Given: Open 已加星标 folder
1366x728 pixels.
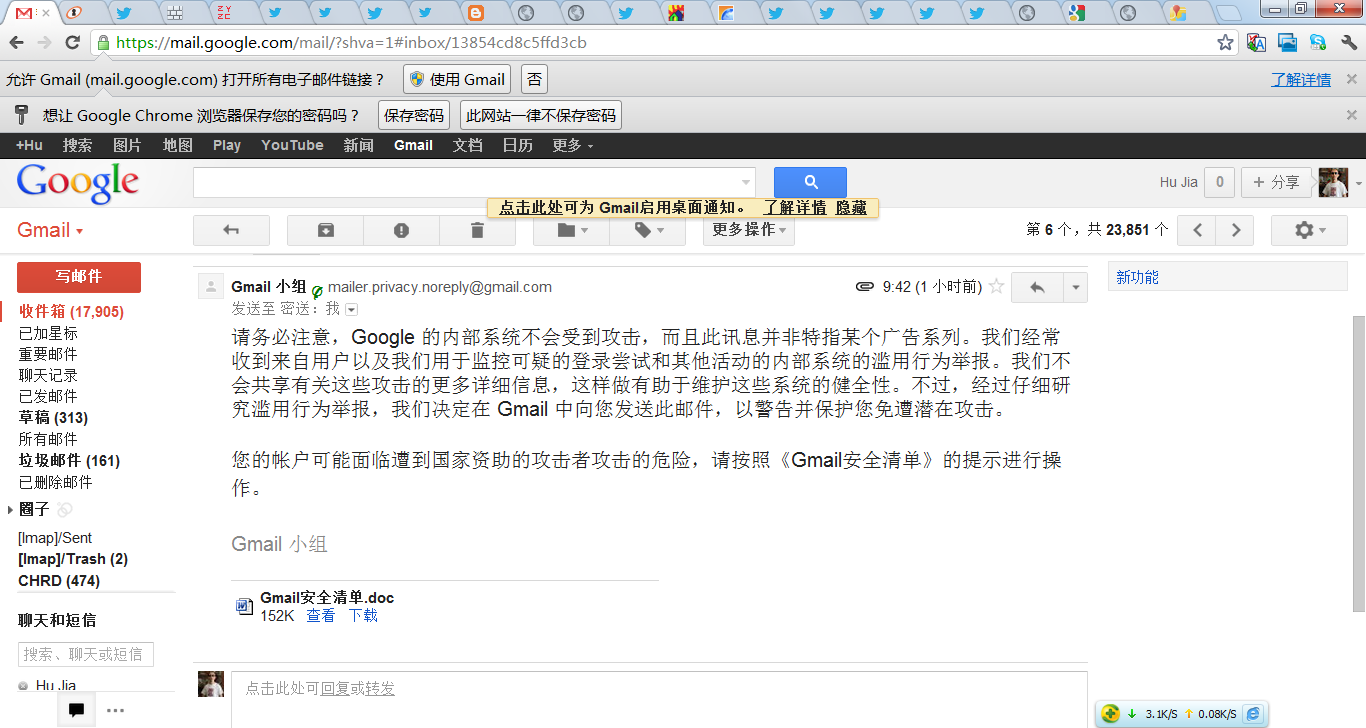Looking at the screenshot, I should click(48, 333).
